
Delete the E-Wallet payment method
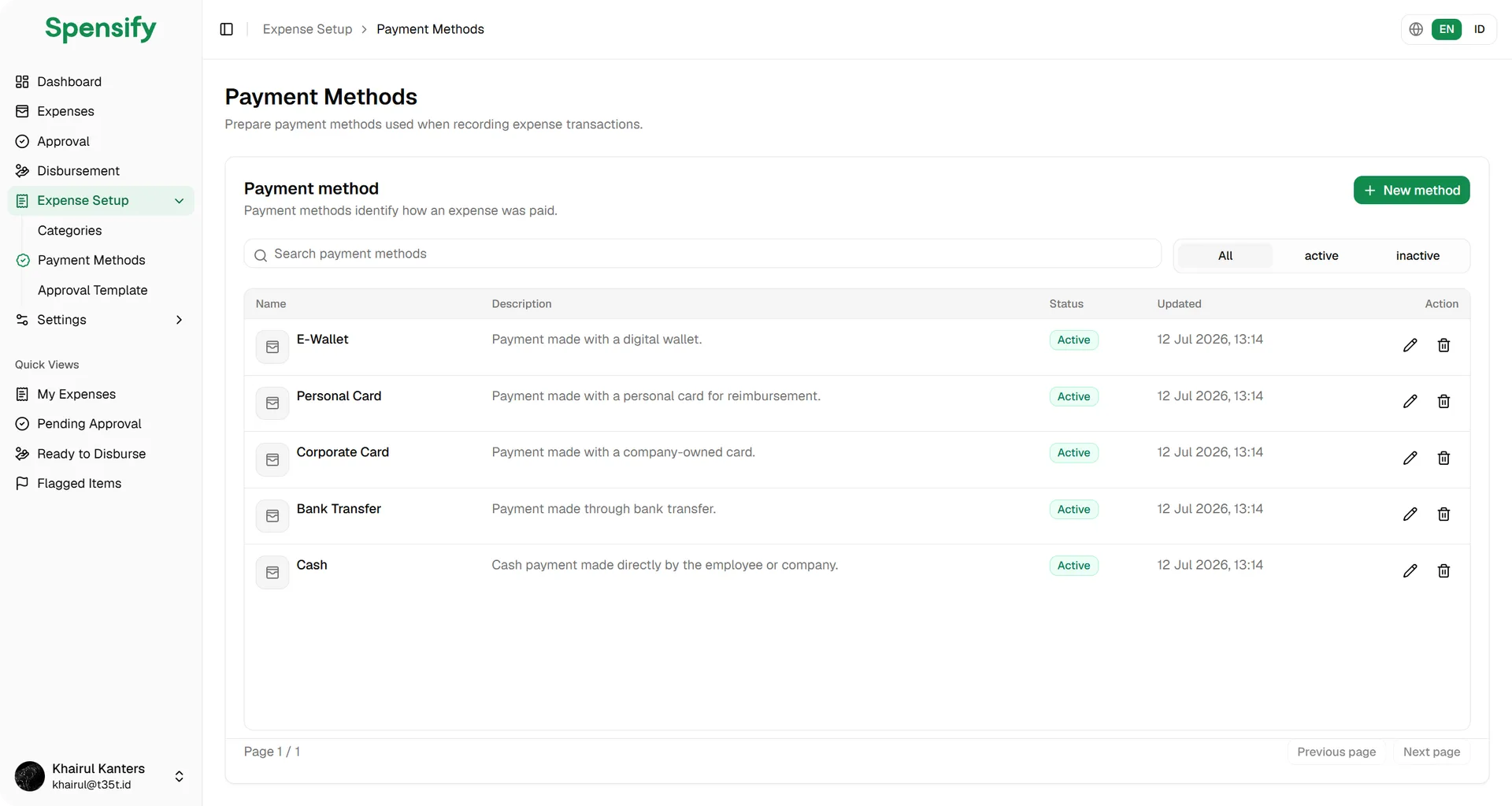tap(1443, 345)
